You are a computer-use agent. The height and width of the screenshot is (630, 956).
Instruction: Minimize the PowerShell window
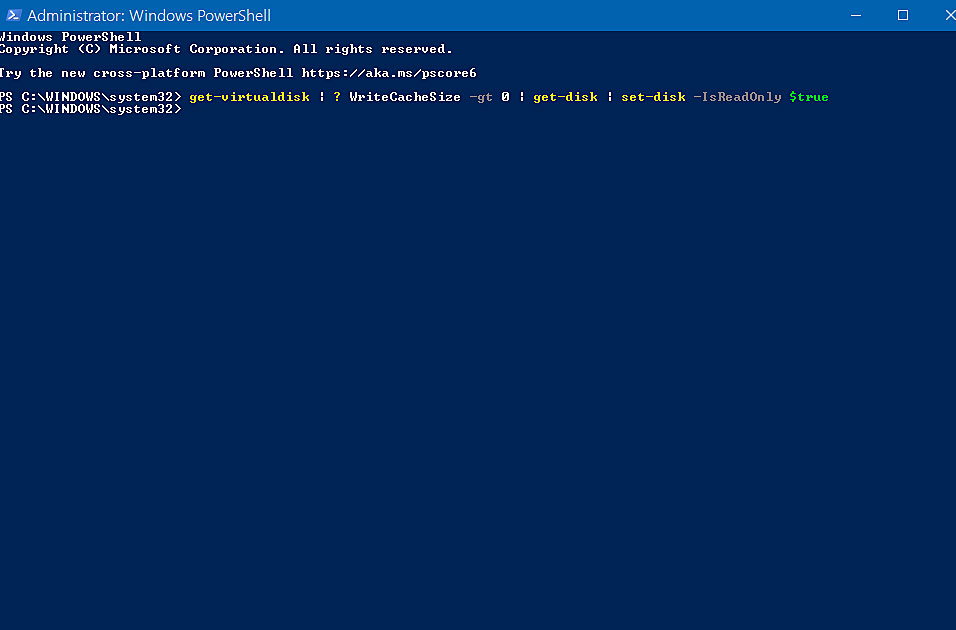856,15
